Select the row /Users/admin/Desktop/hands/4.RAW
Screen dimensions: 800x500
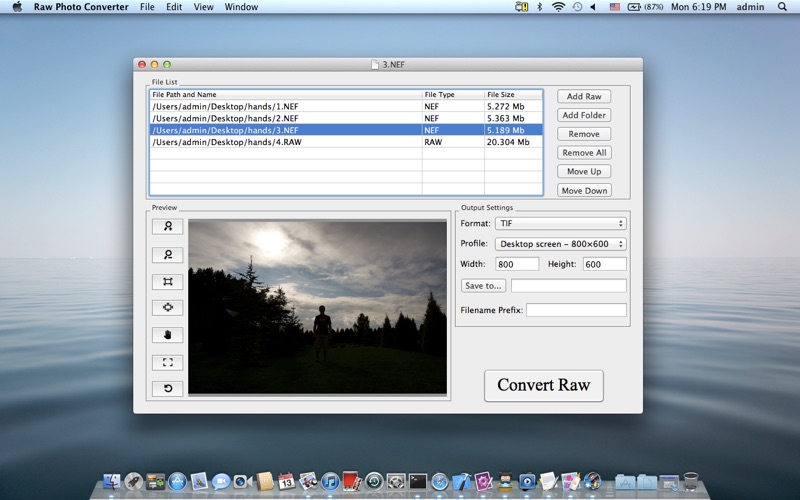click(x=346, y=142)
